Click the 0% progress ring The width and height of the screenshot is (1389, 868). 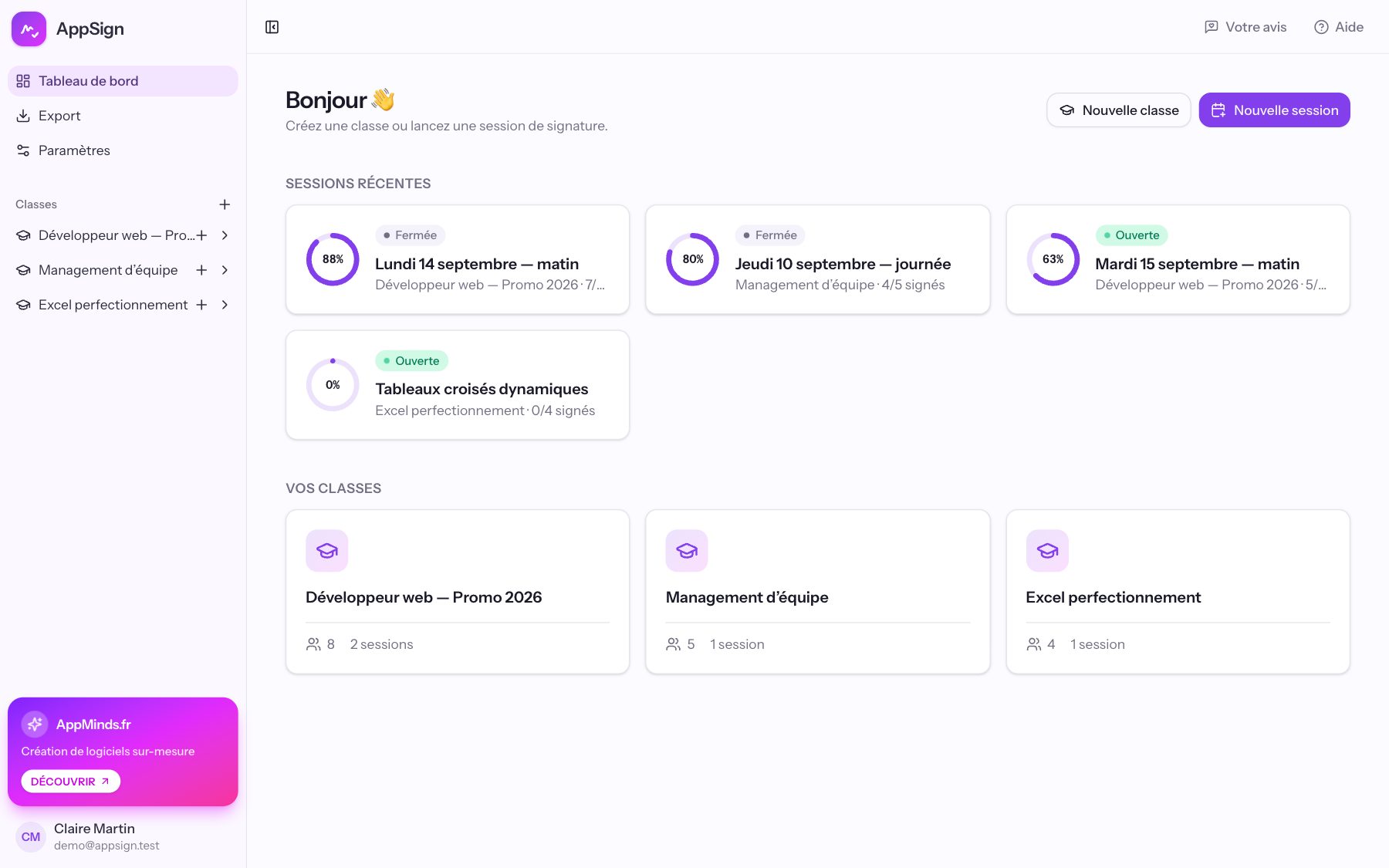click(x=333, y=385)
